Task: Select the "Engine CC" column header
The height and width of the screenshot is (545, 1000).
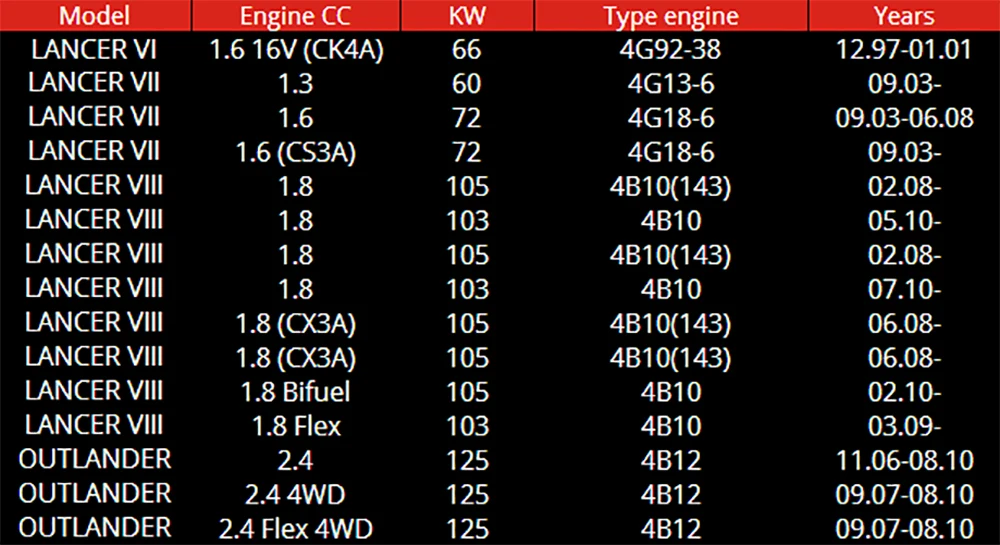Action: coord(295,16)
